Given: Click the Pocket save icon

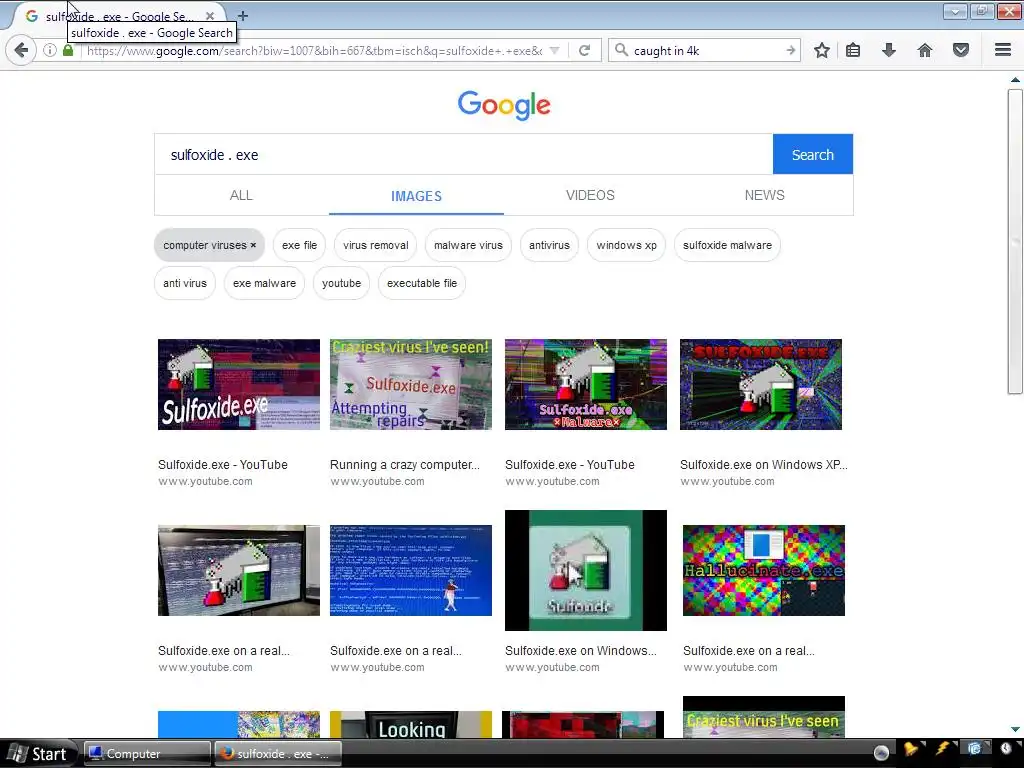Looking at the screenshot, I should click(x=961, y=50).
